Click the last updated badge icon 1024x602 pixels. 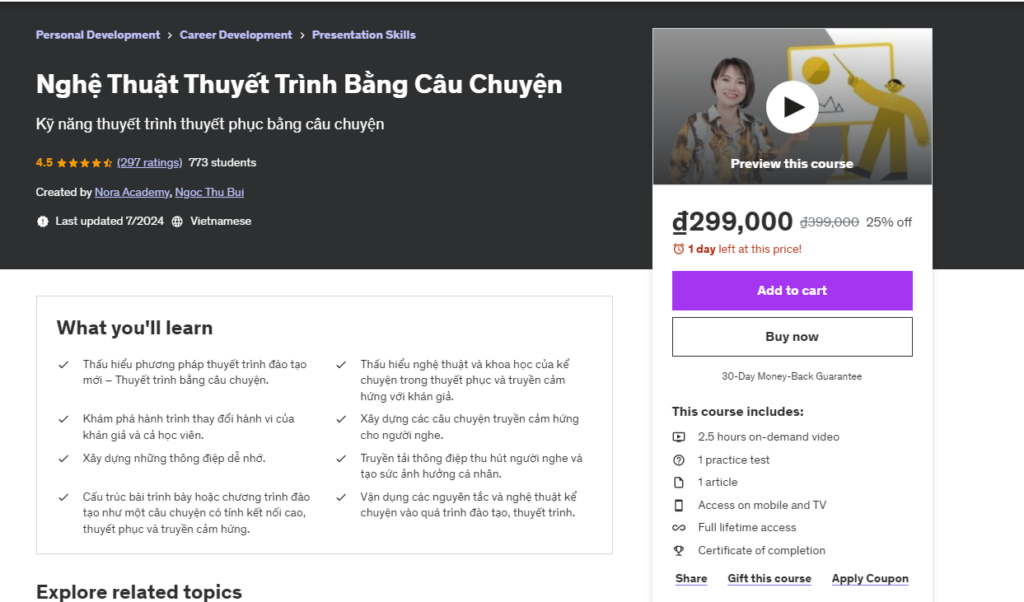click(42, 221)
